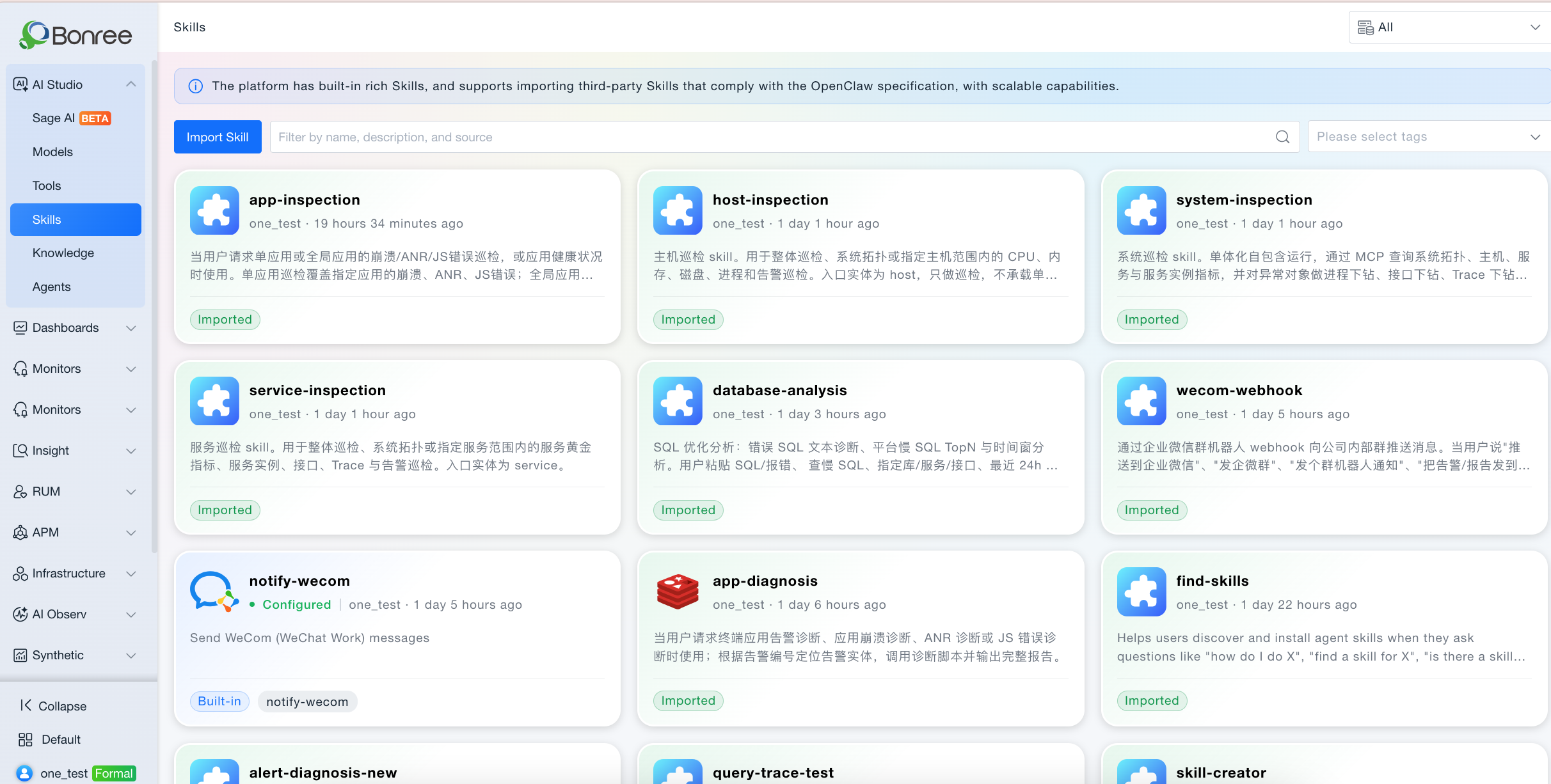
Task: Click the info icon in the banner
Action: pyautogui.click(x=196, y=86)
